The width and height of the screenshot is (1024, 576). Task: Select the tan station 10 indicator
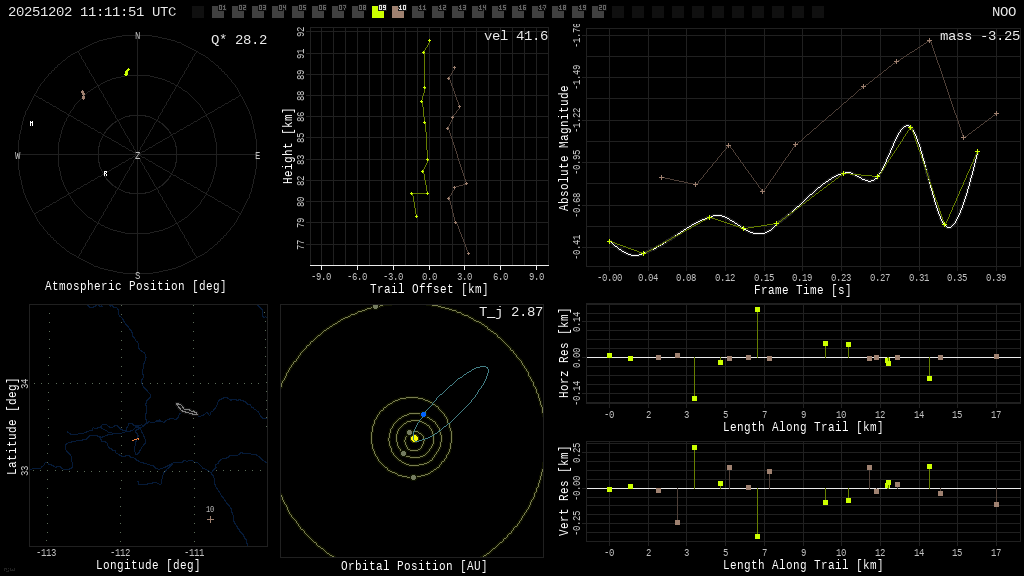[x=398, y=12]
